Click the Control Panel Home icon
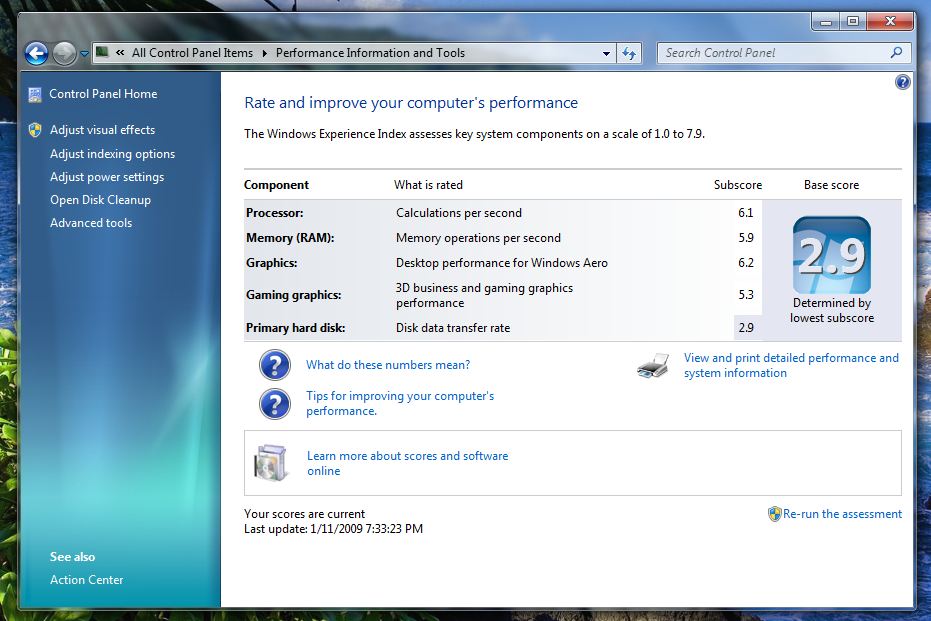Image resolution: width=931 pixels, height=621 pixels. (x=35, y=94)
